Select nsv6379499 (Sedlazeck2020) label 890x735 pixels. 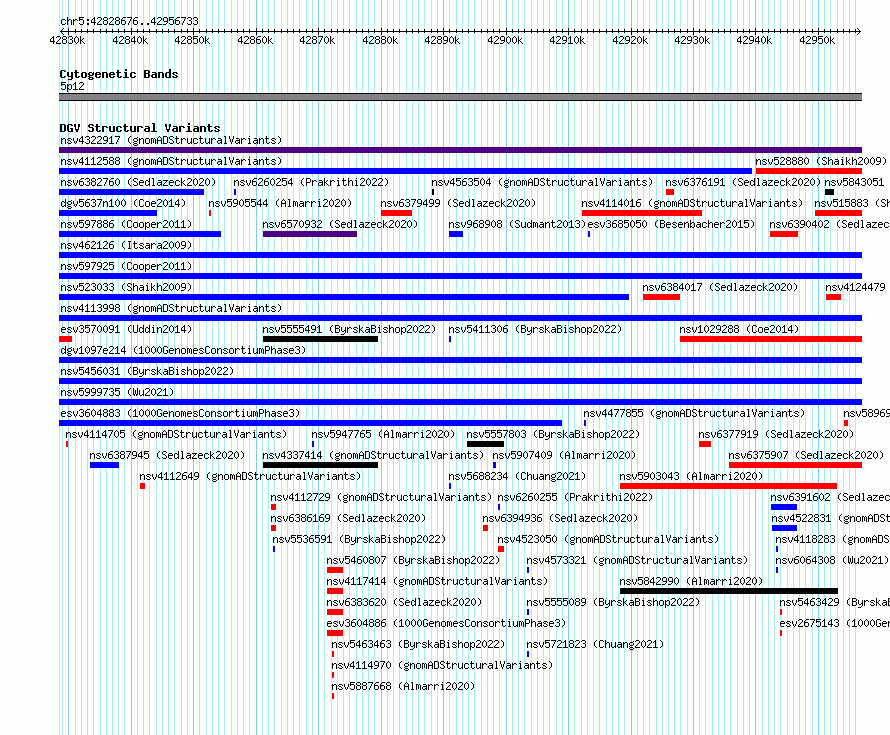point(458,203)
